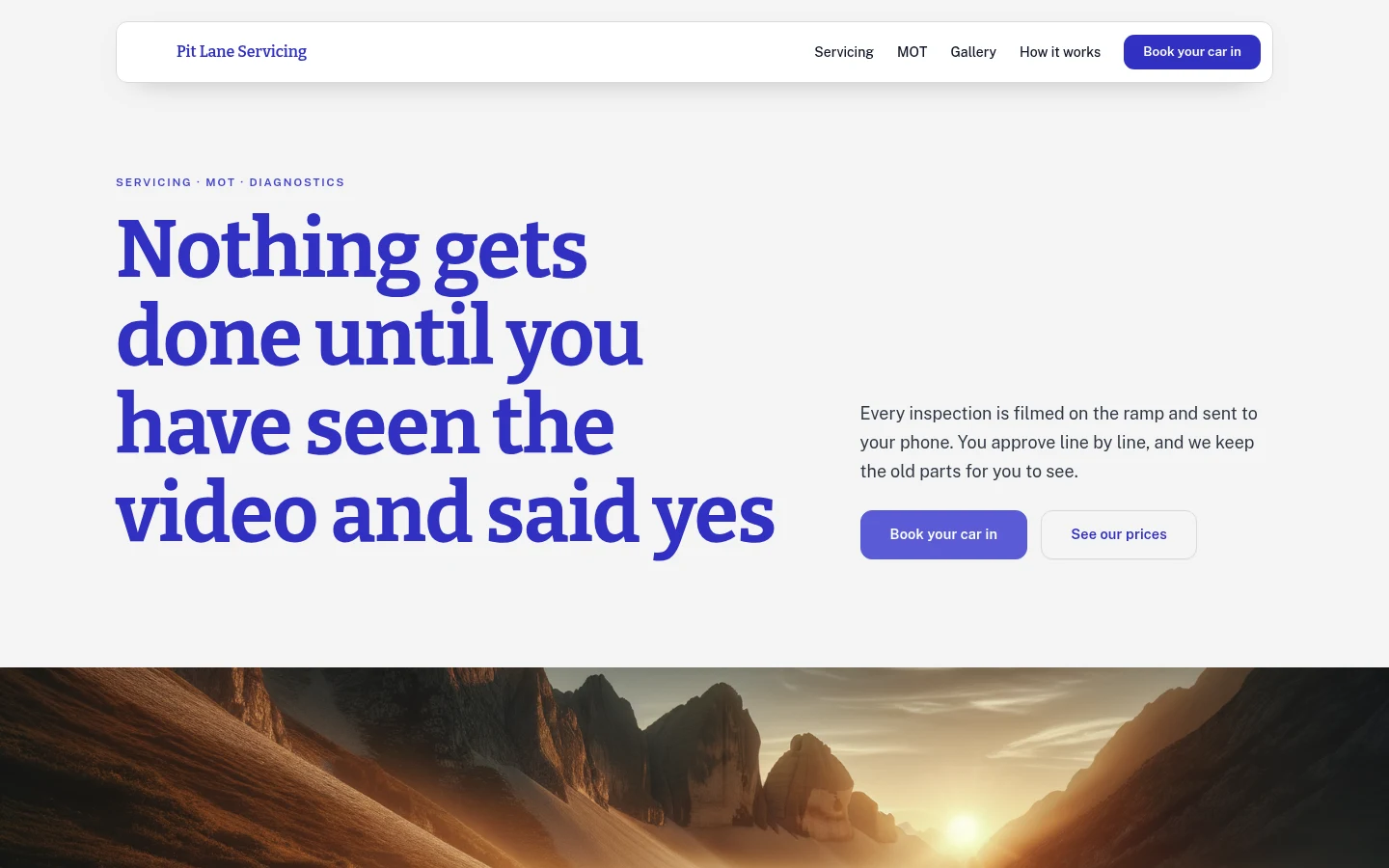Open the Servicing navigation link
The image size is (1389, 868).
coord(844,52)
